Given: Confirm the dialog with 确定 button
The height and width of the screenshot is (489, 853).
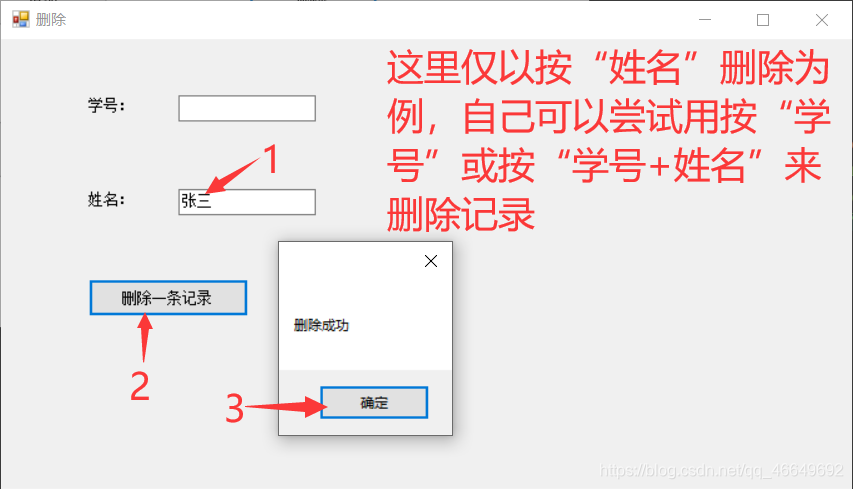Looking at the screenshot, I should coord(374,403).
